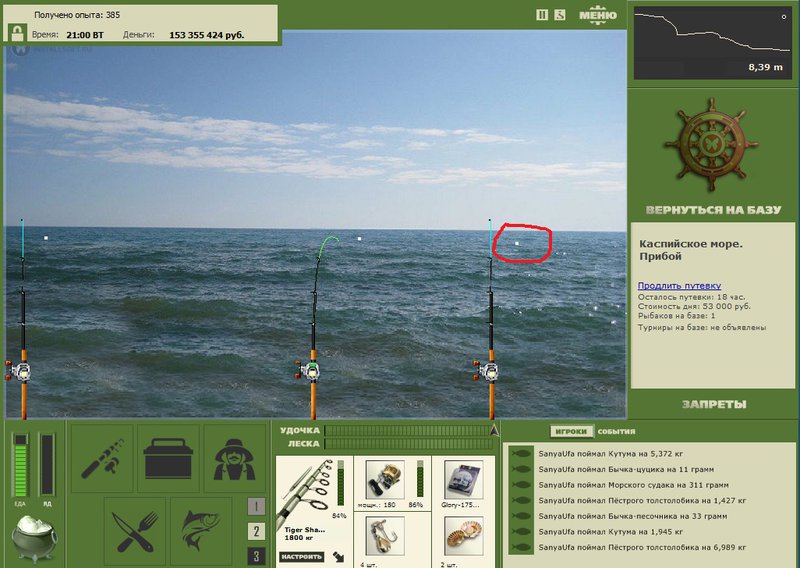Switch to the ИГРОКИ tab
Screen dimensions: 800x568
(571, 431)
